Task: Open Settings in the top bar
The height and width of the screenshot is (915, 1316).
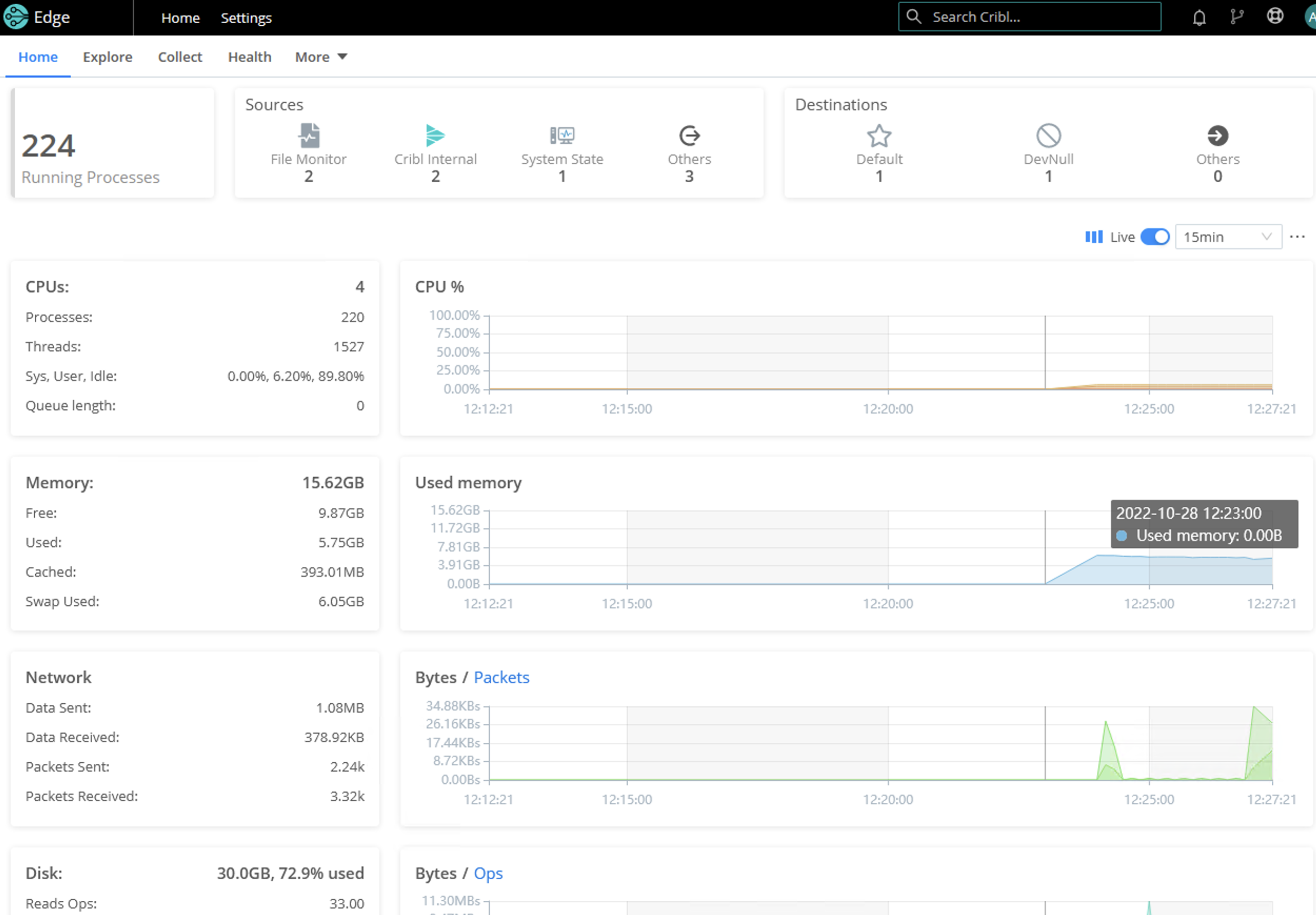Action: pyautogui.click(x=246, y=18)
